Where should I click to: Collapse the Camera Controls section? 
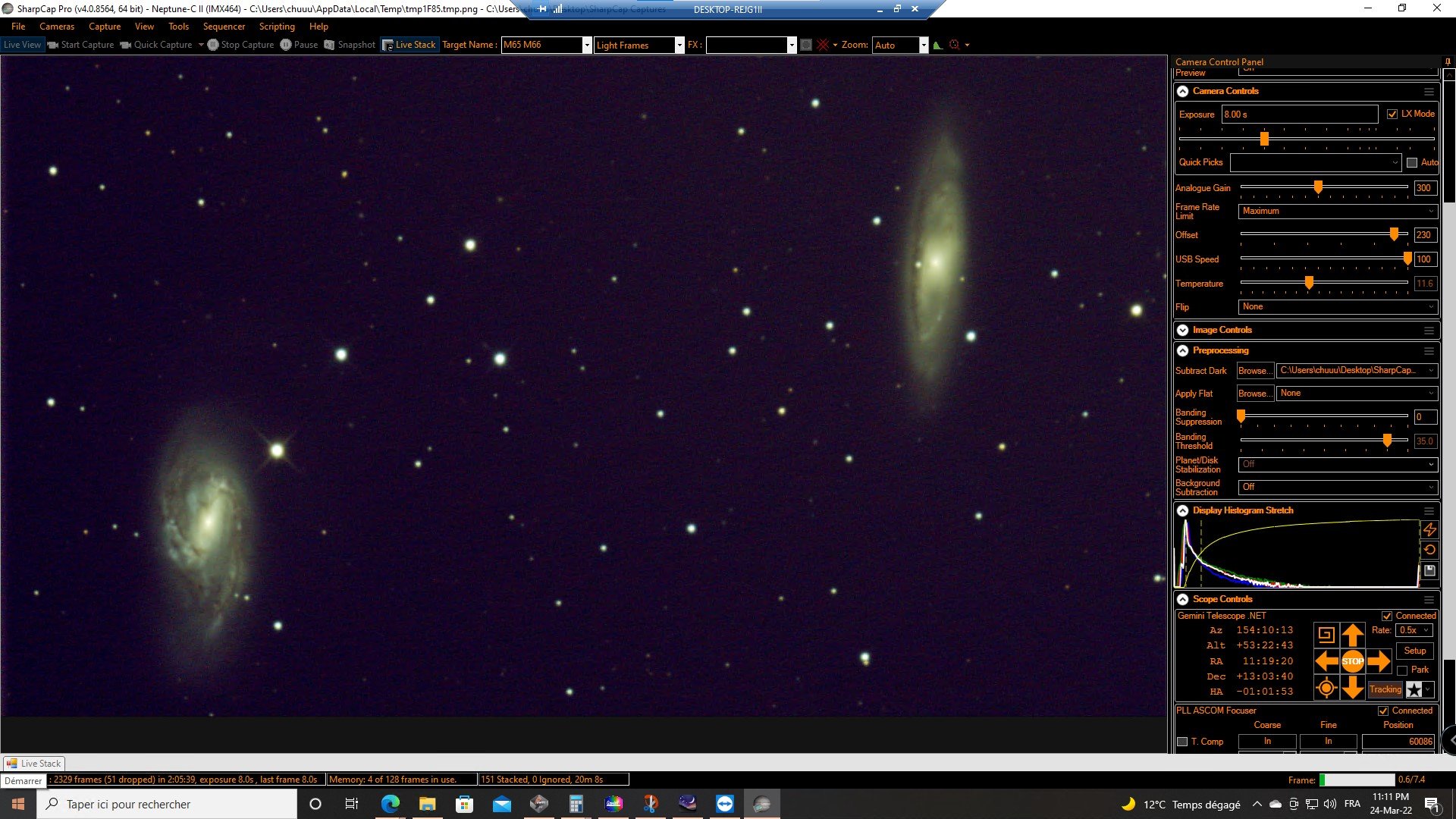point(1183,91)
